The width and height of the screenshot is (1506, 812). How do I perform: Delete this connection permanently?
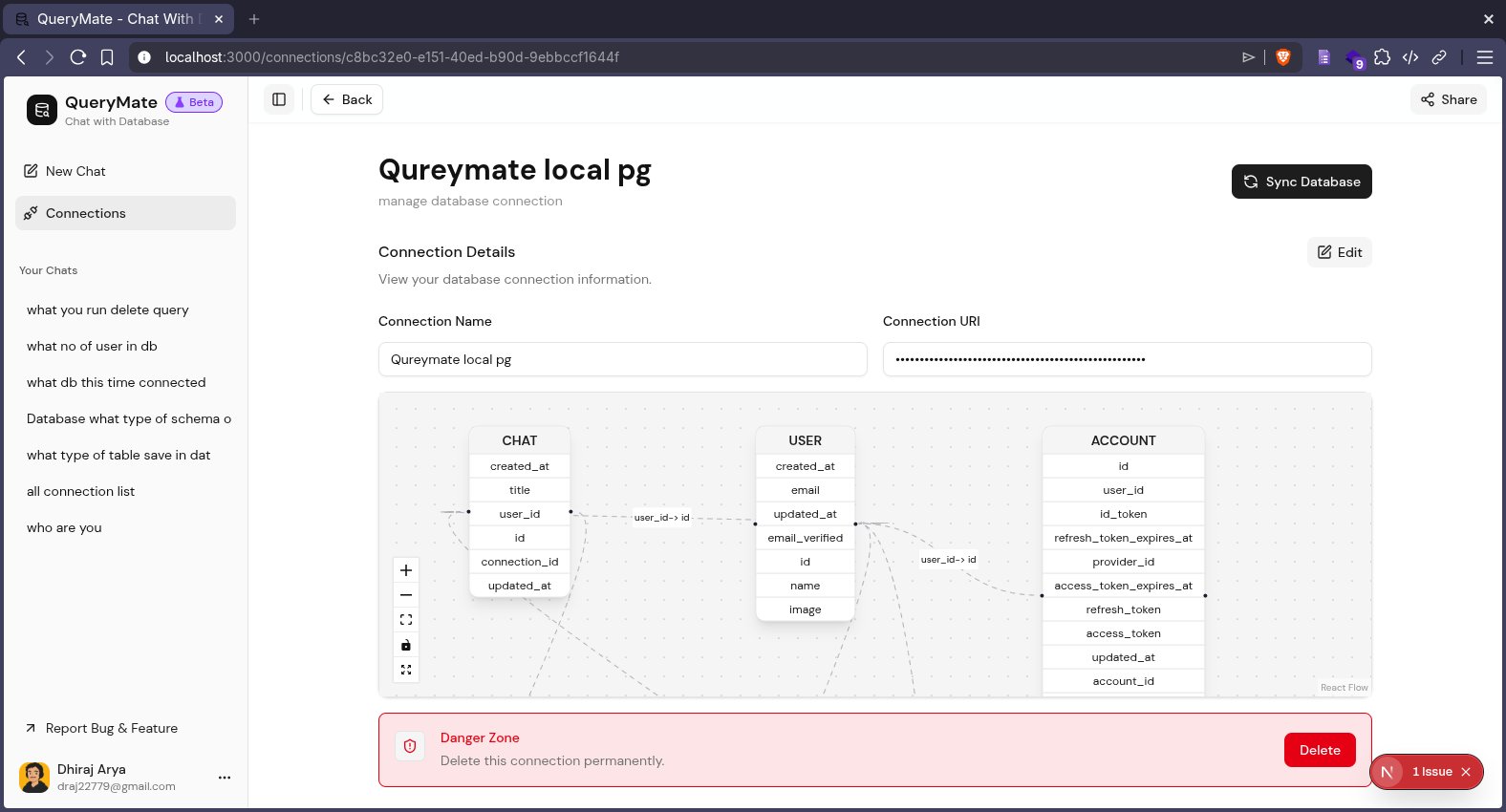1320,750
